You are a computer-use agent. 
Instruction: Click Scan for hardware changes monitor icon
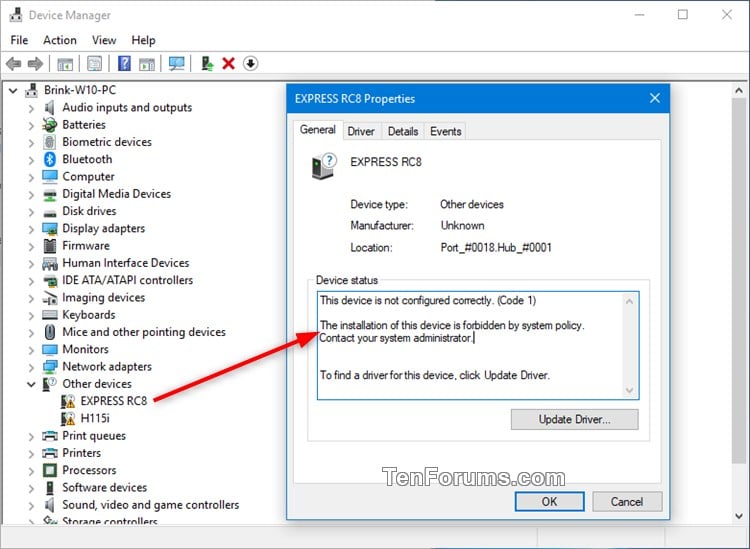coord(176,63)
